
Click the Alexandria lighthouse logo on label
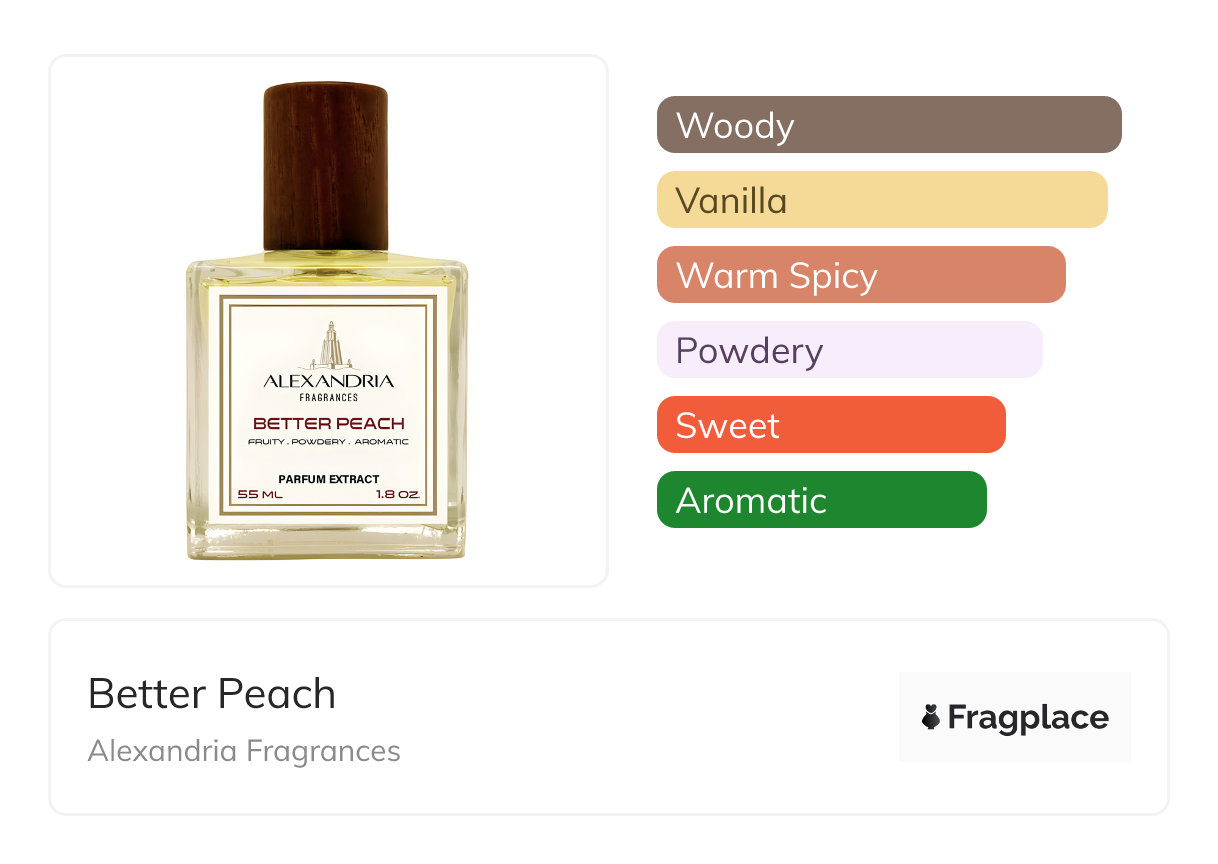(x=328, y=346)
